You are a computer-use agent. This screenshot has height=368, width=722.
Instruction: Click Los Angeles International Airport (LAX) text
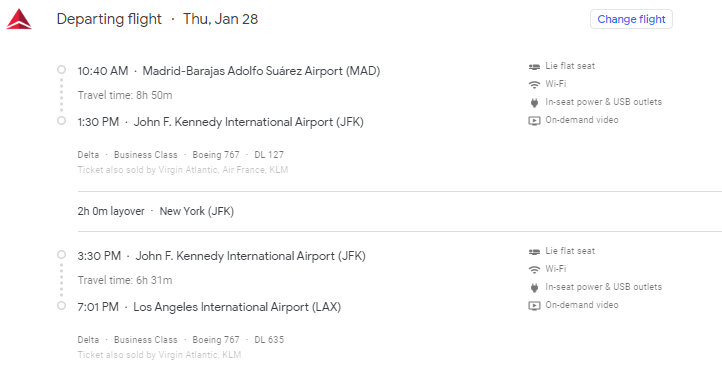[x=237, y=307]
